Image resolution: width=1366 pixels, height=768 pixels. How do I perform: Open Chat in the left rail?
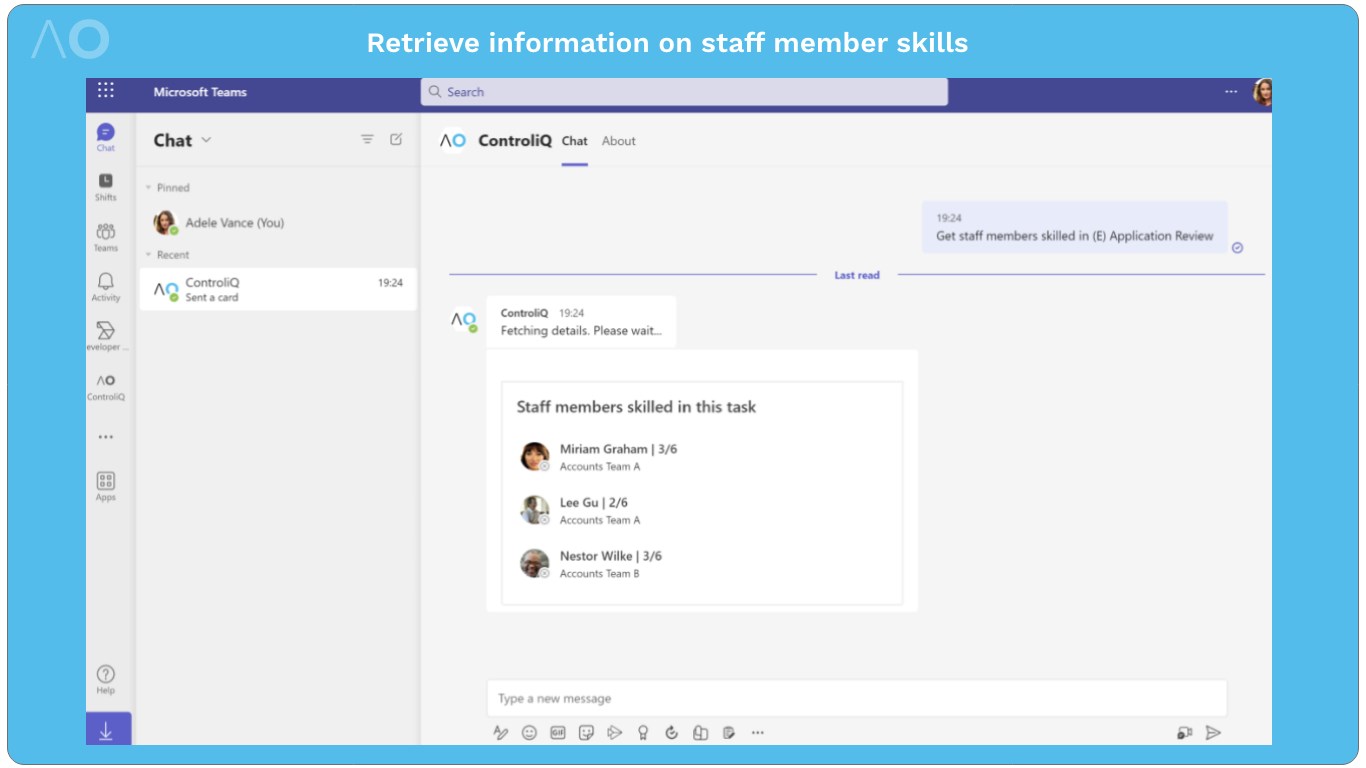tap(106, 137)
